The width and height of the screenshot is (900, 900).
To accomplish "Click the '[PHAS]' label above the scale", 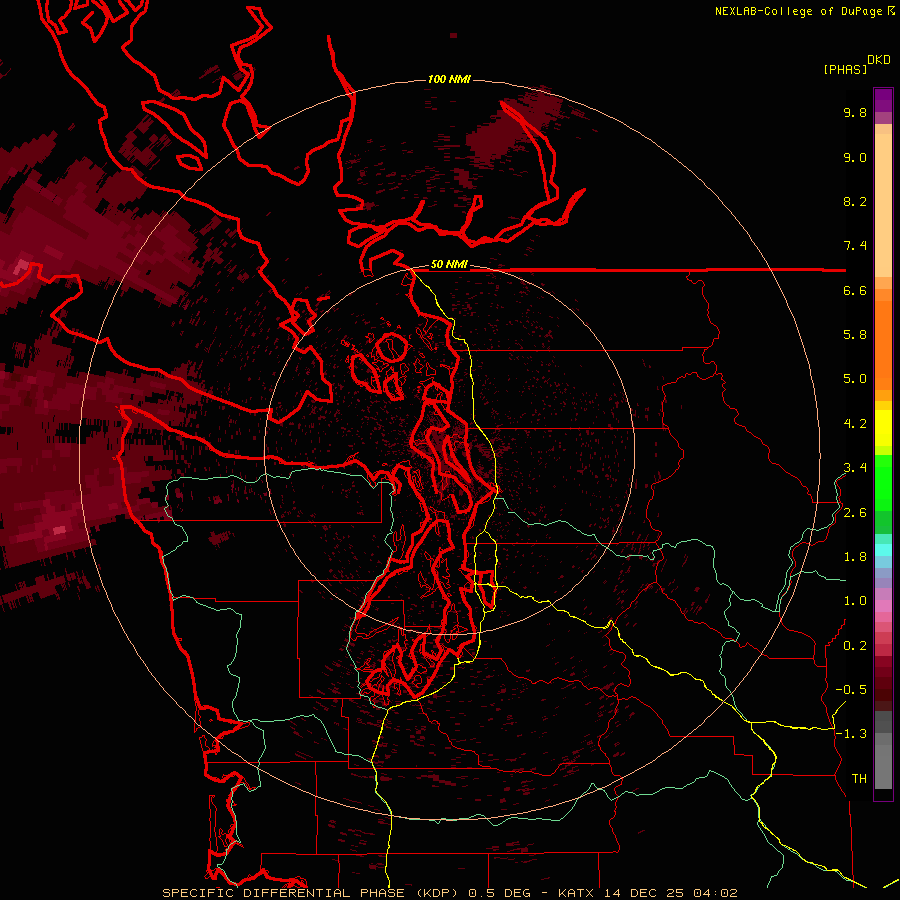I will click(845, 69).
